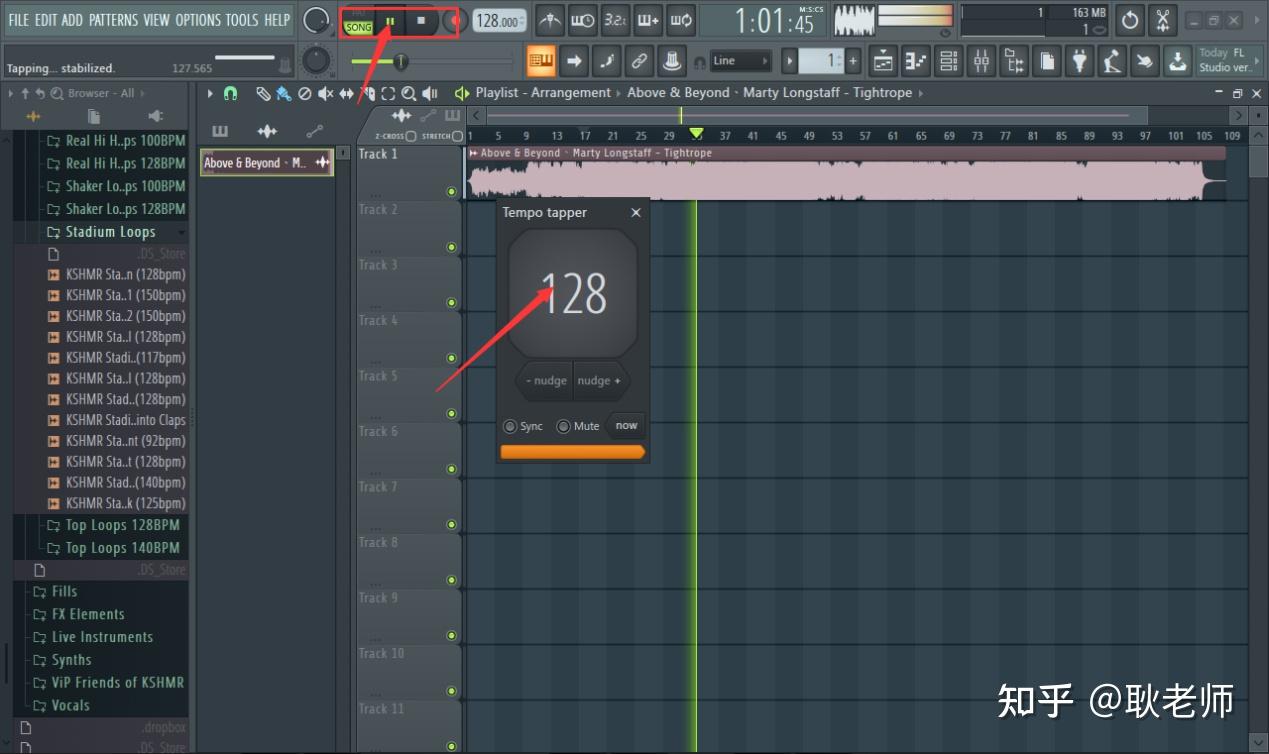Adjust the main volume knob
This screenshot has height=754, width=1269.
(x=316, y=20)
